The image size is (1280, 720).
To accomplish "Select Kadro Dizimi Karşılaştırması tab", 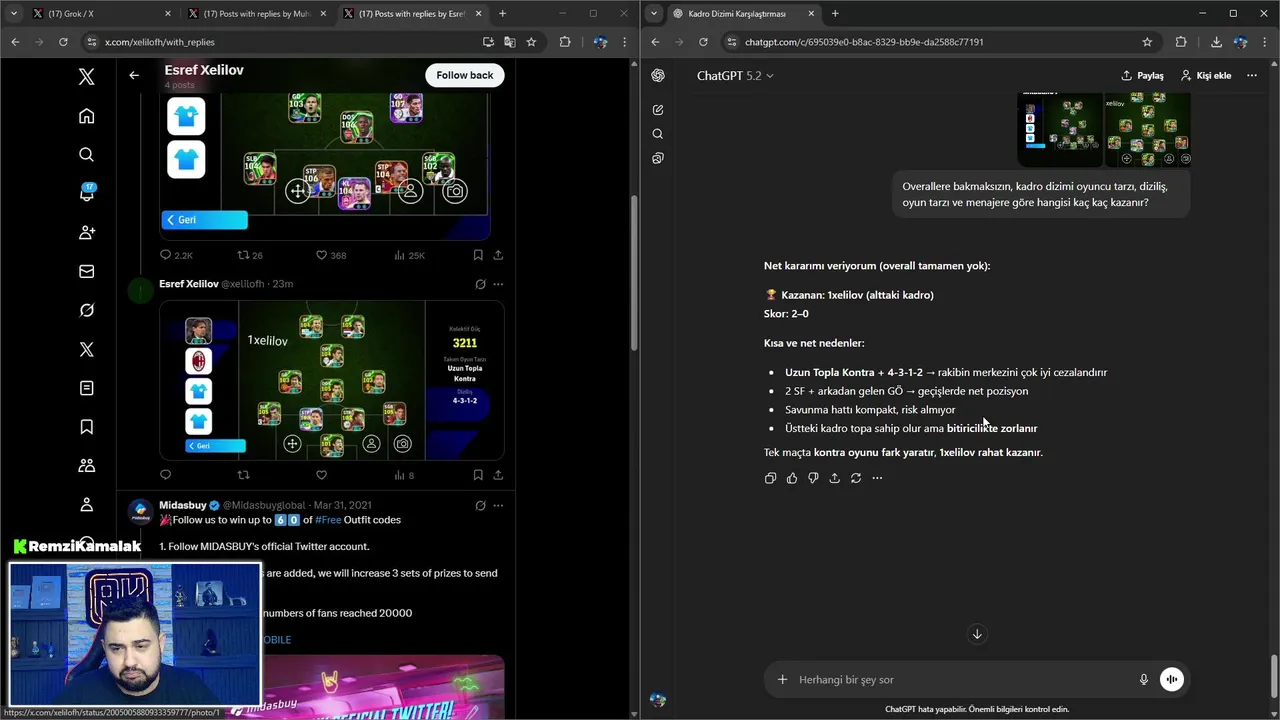I will [743, 14].
